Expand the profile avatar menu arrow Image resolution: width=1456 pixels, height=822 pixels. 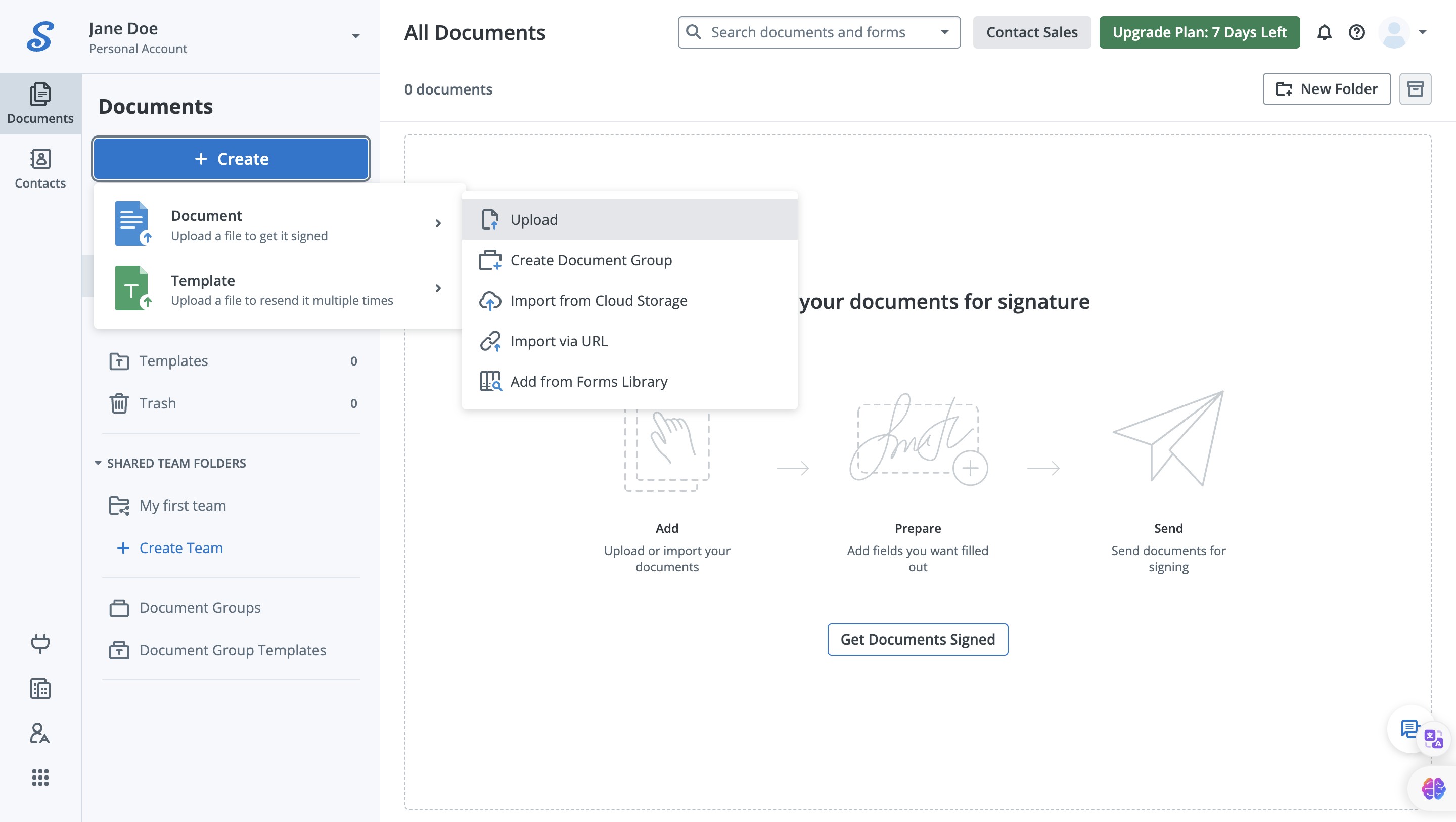click(1423, 32)
